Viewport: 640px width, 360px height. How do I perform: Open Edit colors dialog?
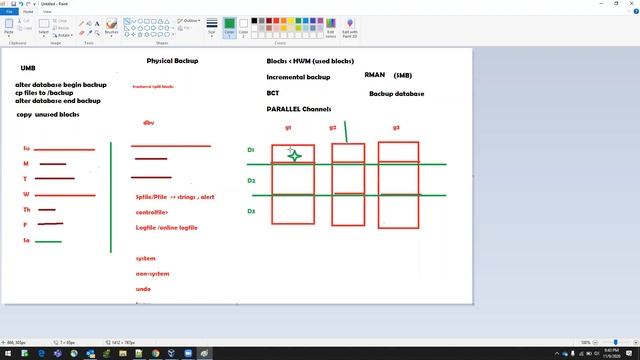coord(331,28)
